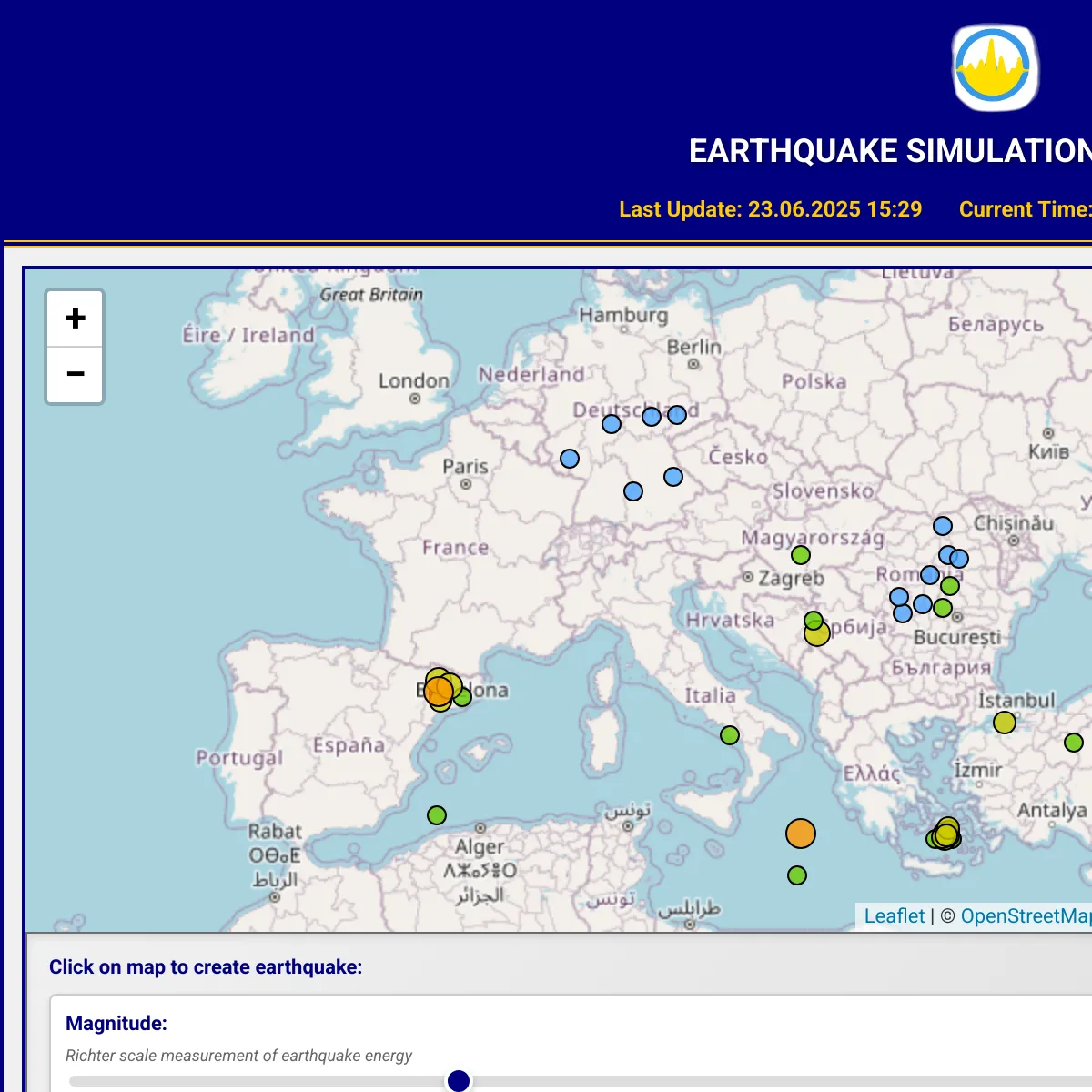Click the Last Update timestamp text

click(770, 209)
